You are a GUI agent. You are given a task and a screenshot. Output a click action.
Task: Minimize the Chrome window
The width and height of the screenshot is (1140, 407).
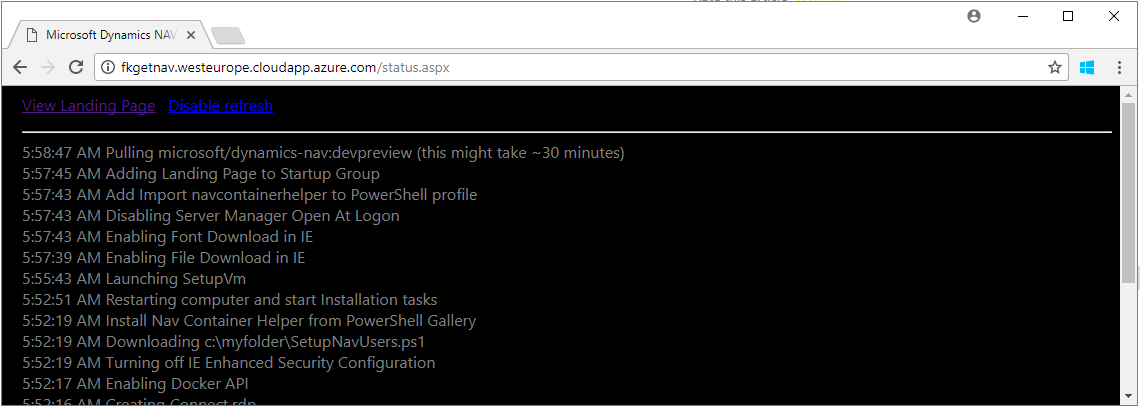tap(1022, 16)
